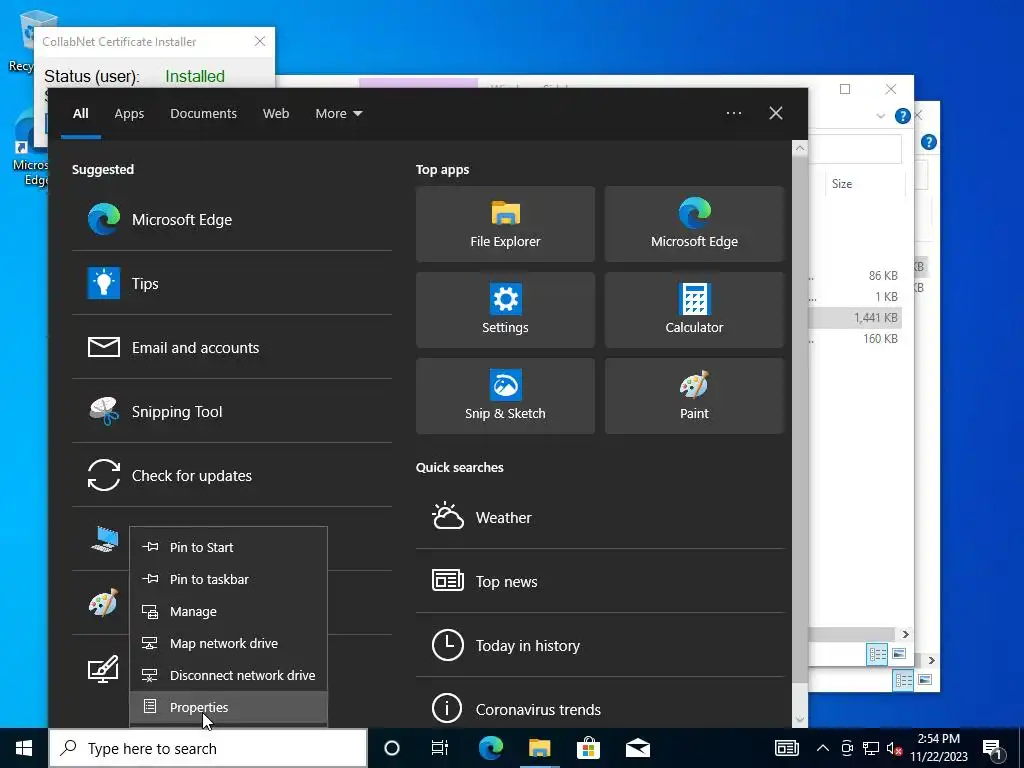Viewport: 1024px width, 768px height.
Task: Run the Today in history quick search
Action: coord(600,645)
